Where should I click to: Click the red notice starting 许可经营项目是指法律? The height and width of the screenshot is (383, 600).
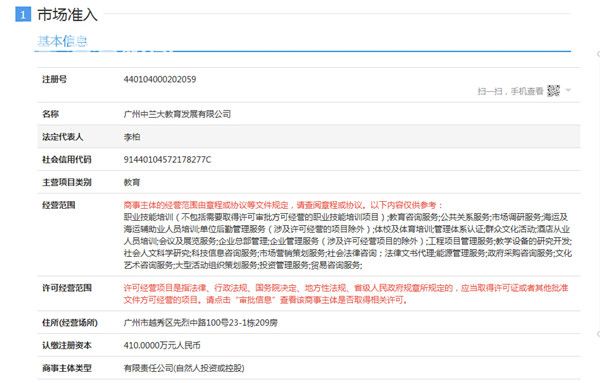346,294
